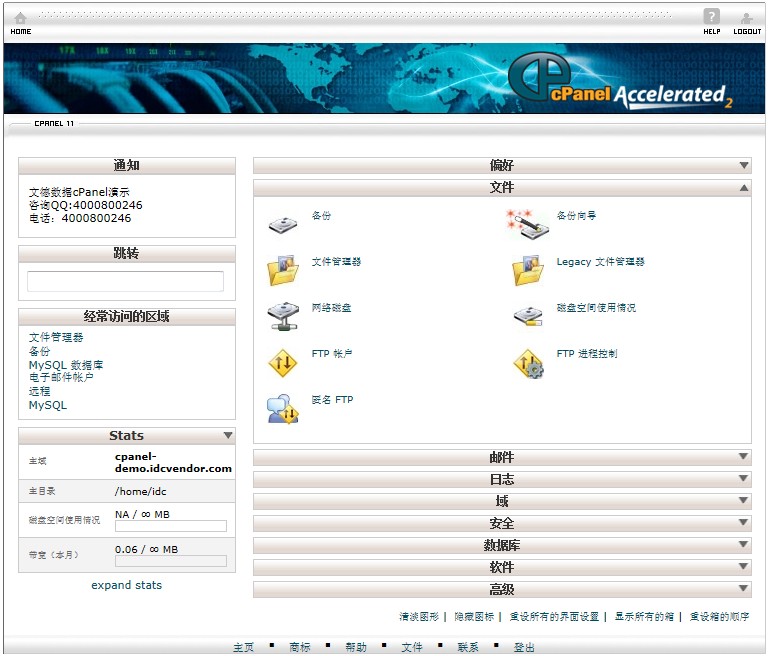Expand the 偏好 section arrow
Screen dimensions: 769x656
pyautogui.click(x=744, y=165)
